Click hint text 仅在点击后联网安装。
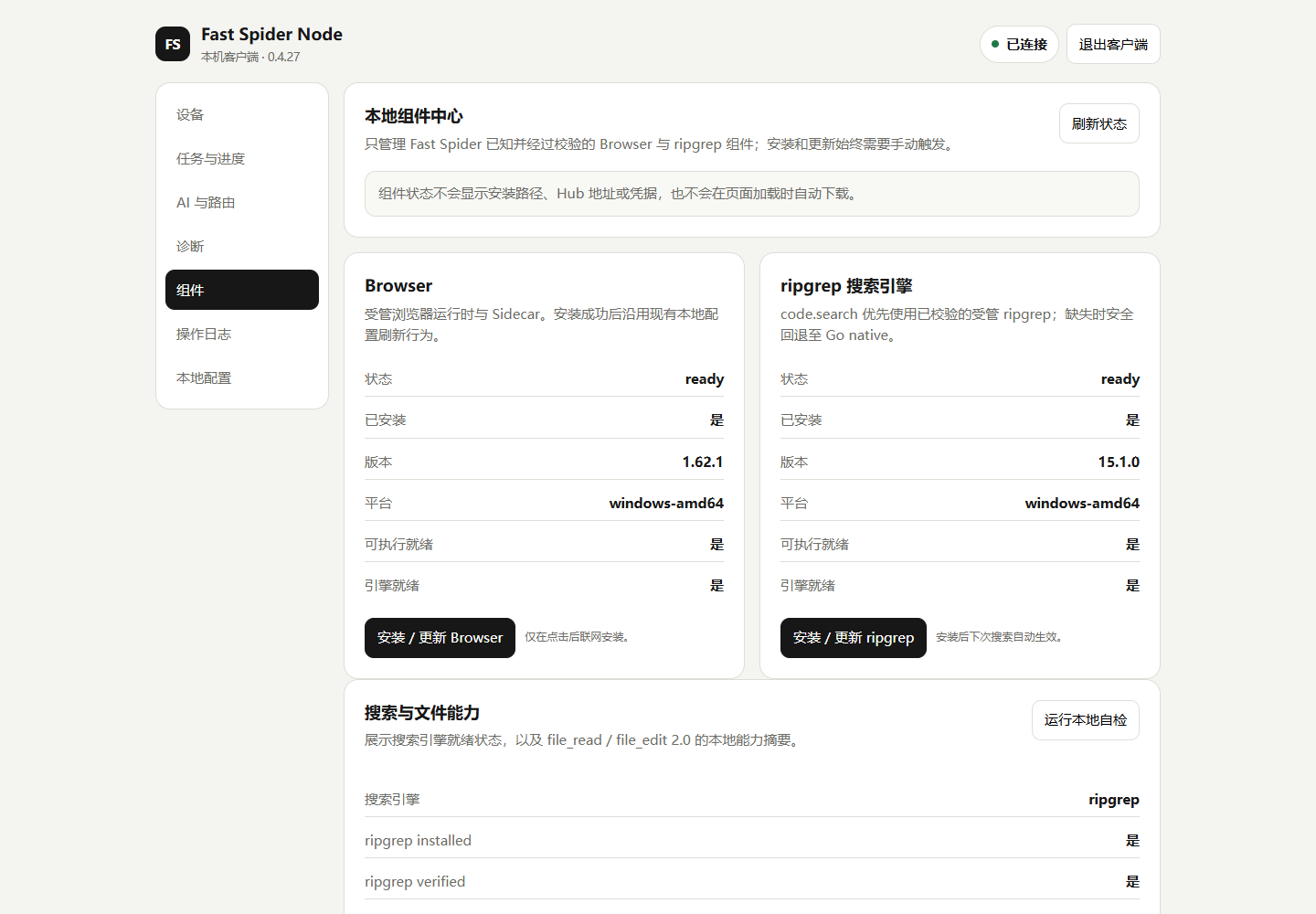Screen dimensions: 1316x914 tap(578, 637)
